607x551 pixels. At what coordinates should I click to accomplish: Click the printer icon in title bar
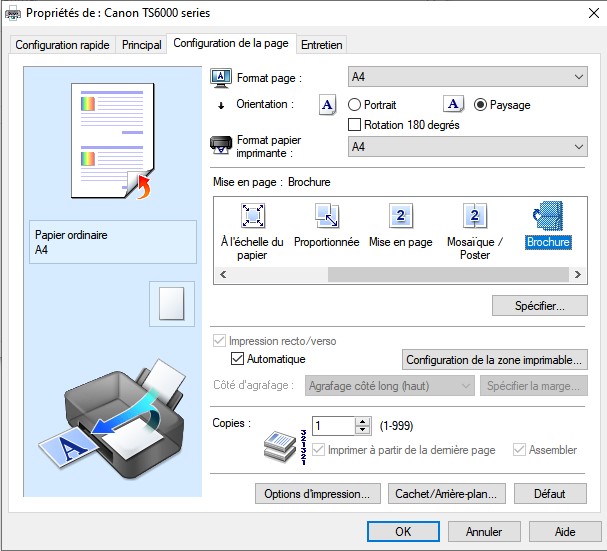pyautogui.click(x=13, y=14)
